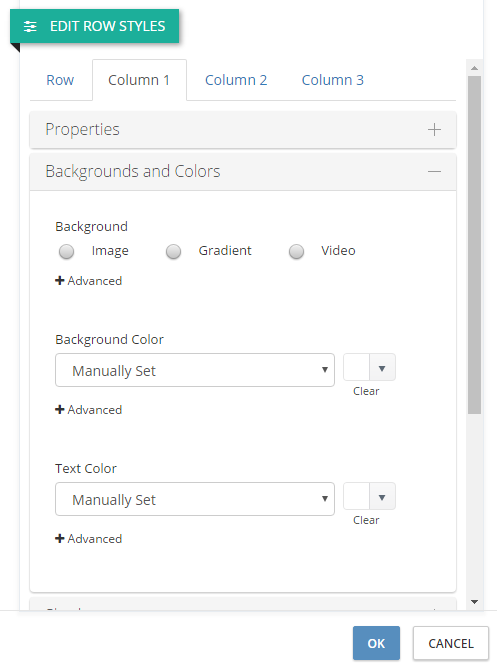Open Text Color swatch arrow dropdown

click(382, 497)
